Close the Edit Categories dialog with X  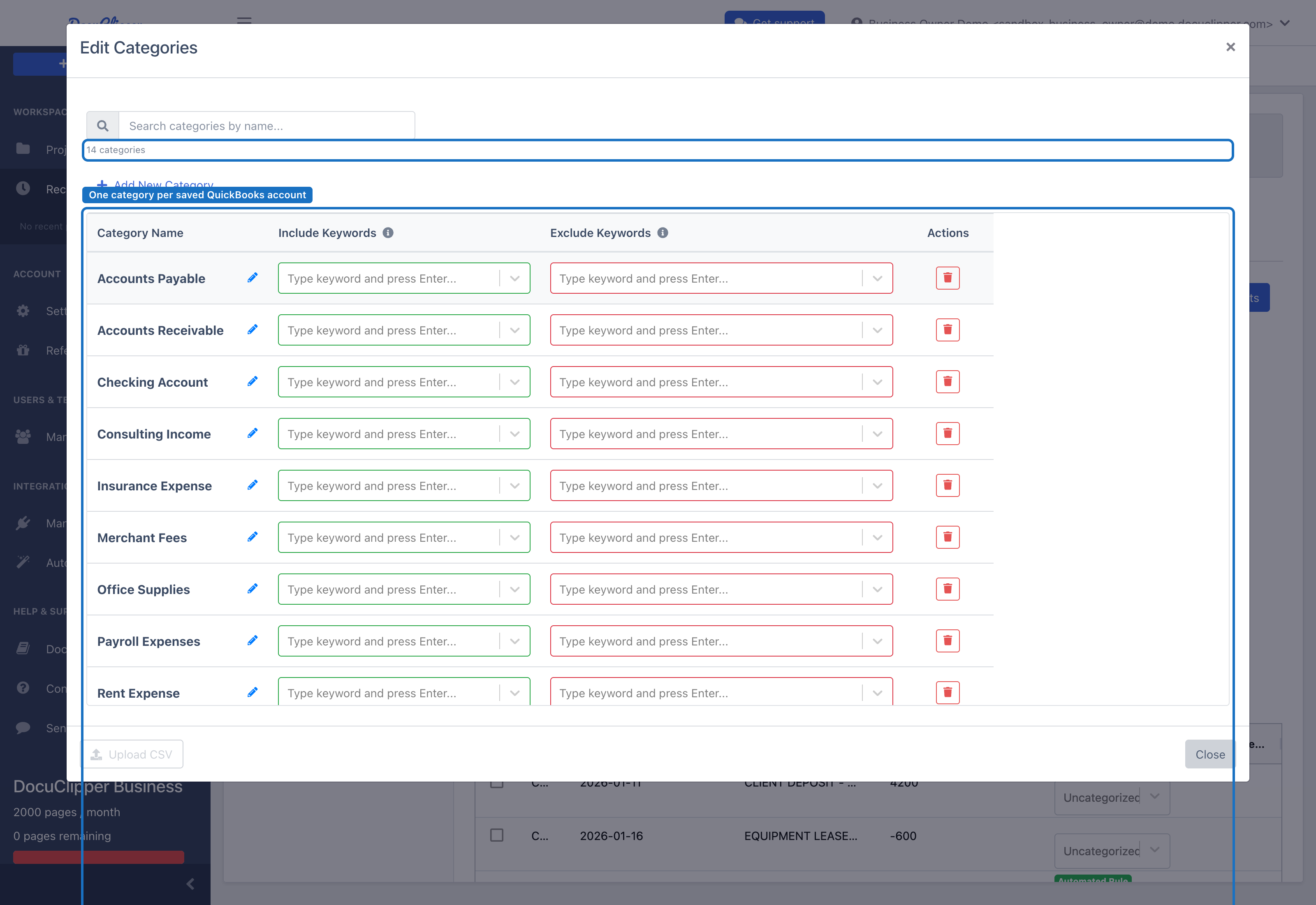tap(1230, 47)
